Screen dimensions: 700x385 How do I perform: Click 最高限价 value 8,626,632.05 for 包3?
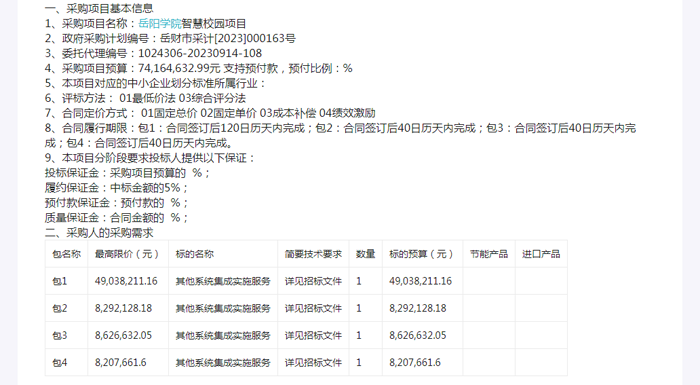[123, 335]
